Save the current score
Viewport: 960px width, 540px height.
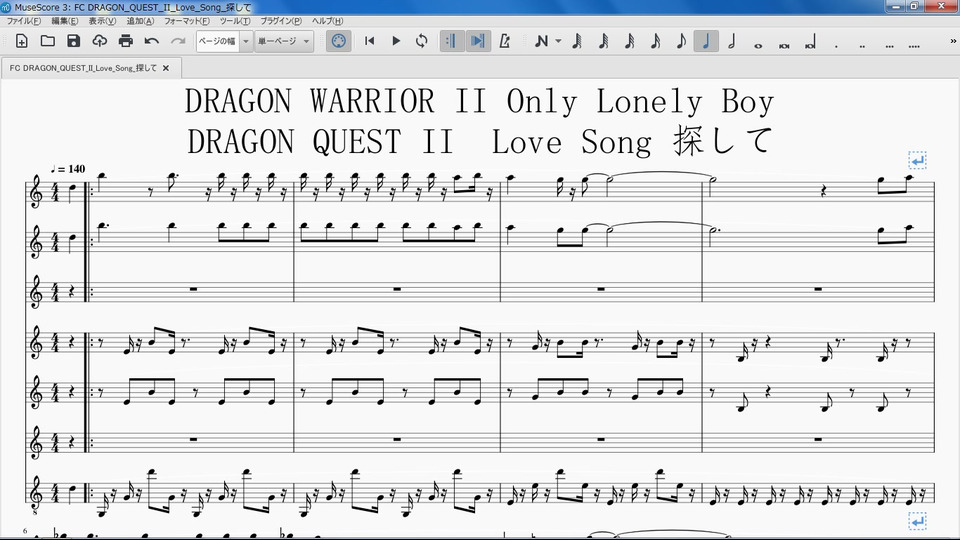73,41
